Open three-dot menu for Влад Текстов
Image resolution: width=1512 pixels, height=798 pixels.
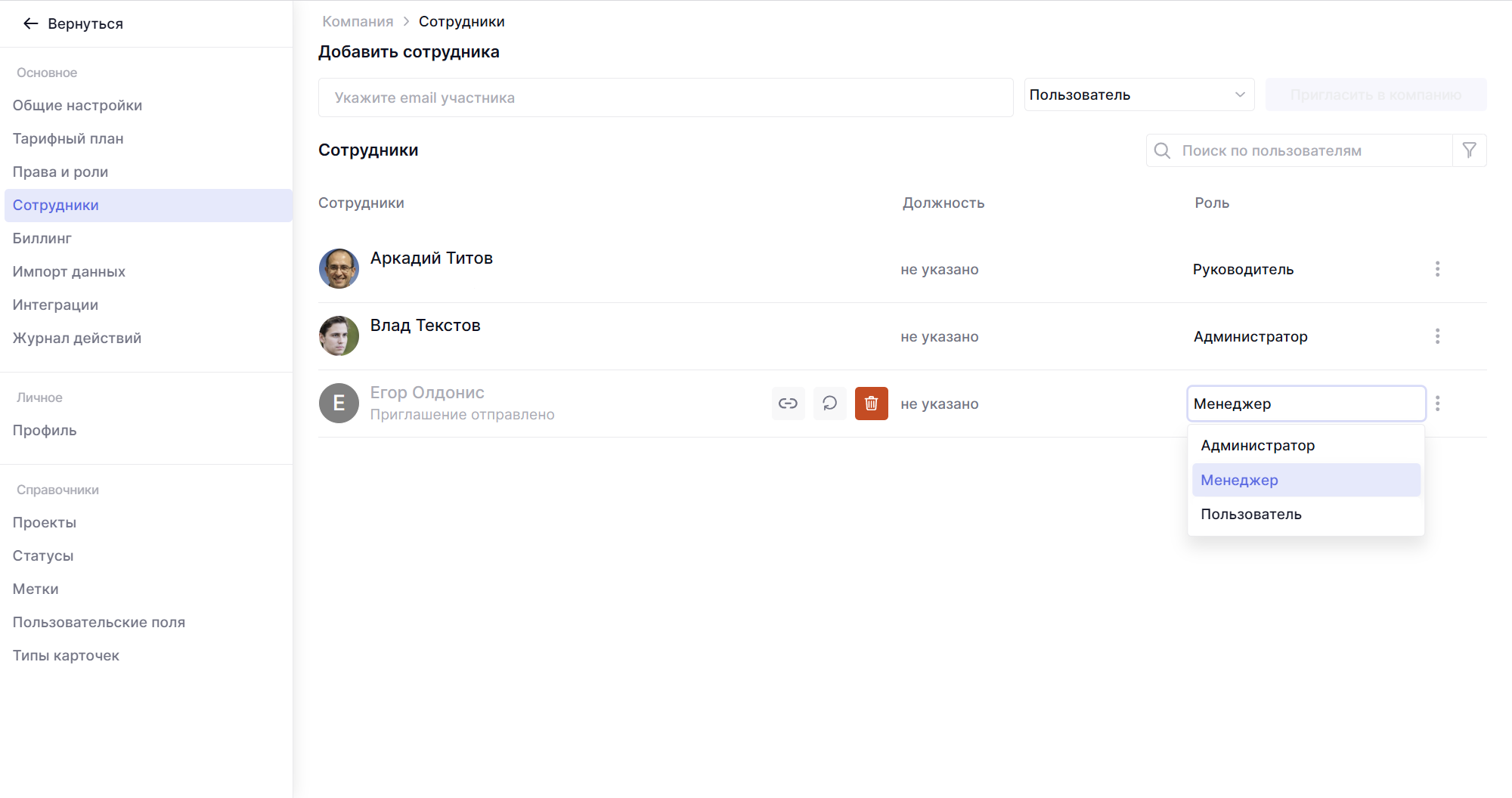pyautogui.click(x=1437, y=336)
